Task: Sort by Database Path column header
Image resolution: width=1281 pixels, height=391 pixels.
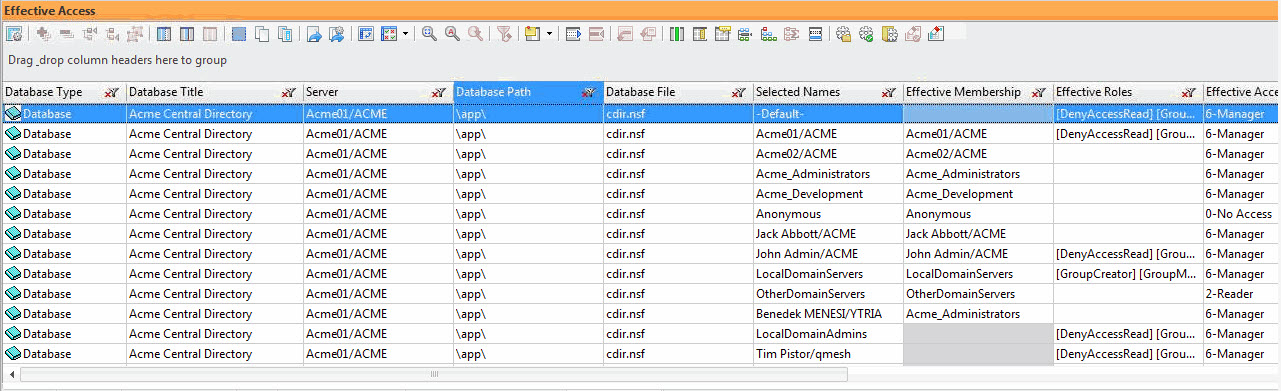Action: (x=494, y=92)
